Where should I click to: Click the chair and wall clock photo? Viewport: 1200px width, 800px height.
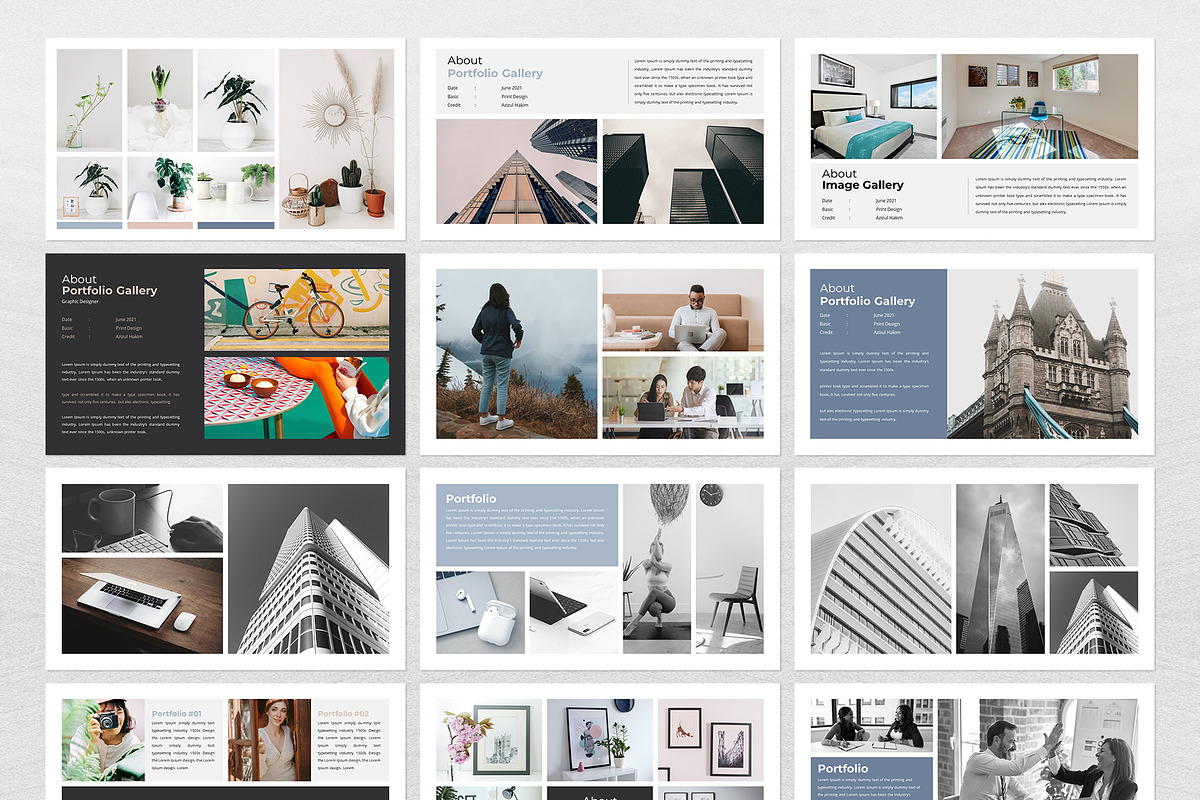click(x=730, y=569)
